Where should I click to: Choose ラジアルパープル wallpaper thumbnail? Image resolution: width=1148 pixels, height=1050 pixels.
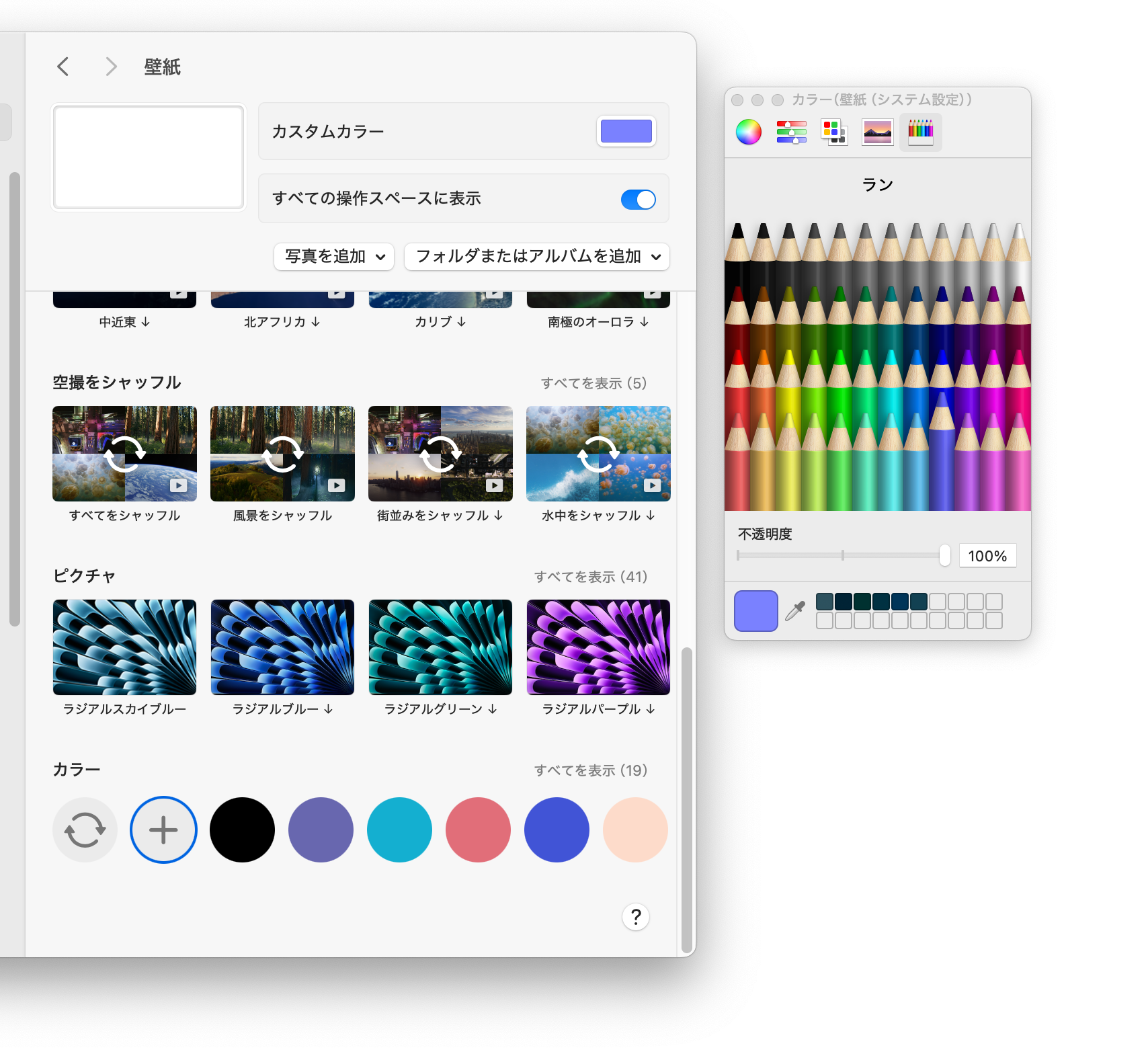pos(599,647)
